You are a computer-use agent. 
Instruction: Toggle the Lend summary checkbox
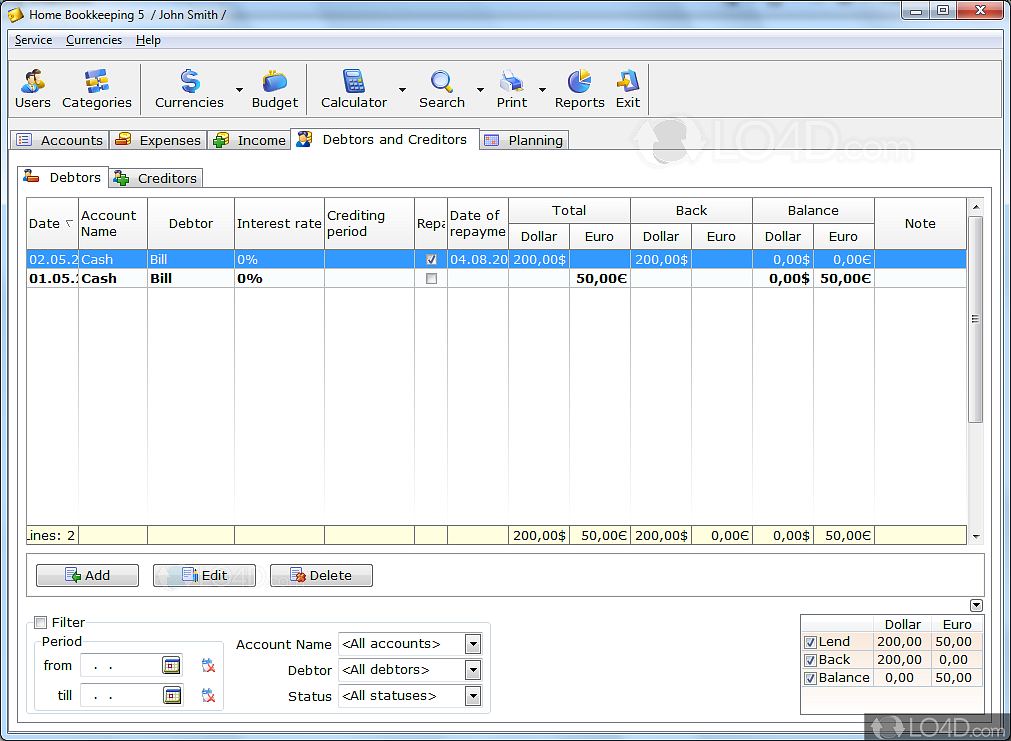[810, 642]
